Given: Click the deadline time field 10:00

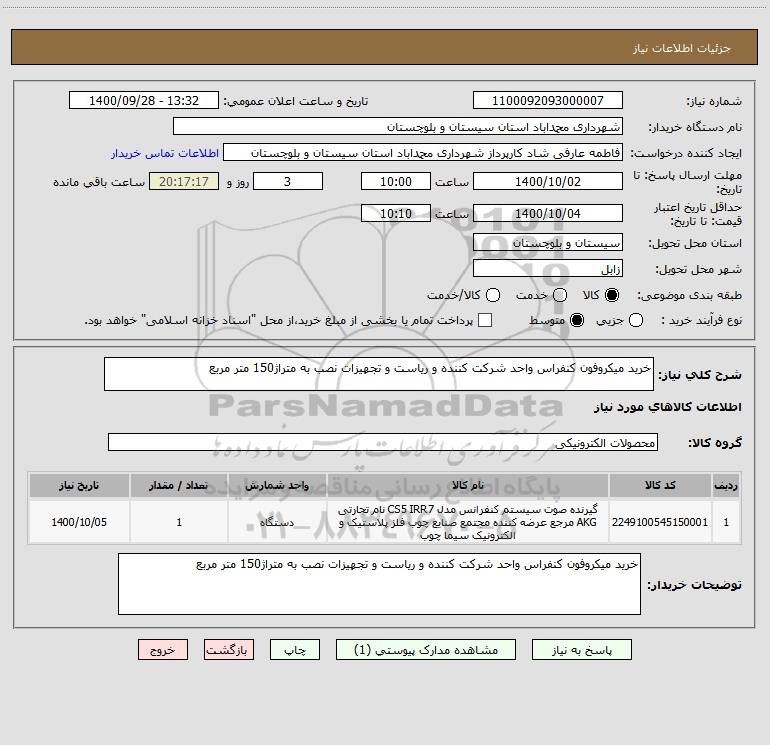Looking at the screenshot, I should pos(396,181).
